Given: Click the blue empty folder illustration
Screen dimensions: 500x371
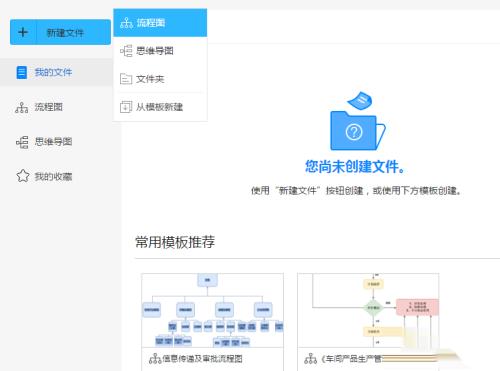Looking at the screenshot, I should (358, 121).
